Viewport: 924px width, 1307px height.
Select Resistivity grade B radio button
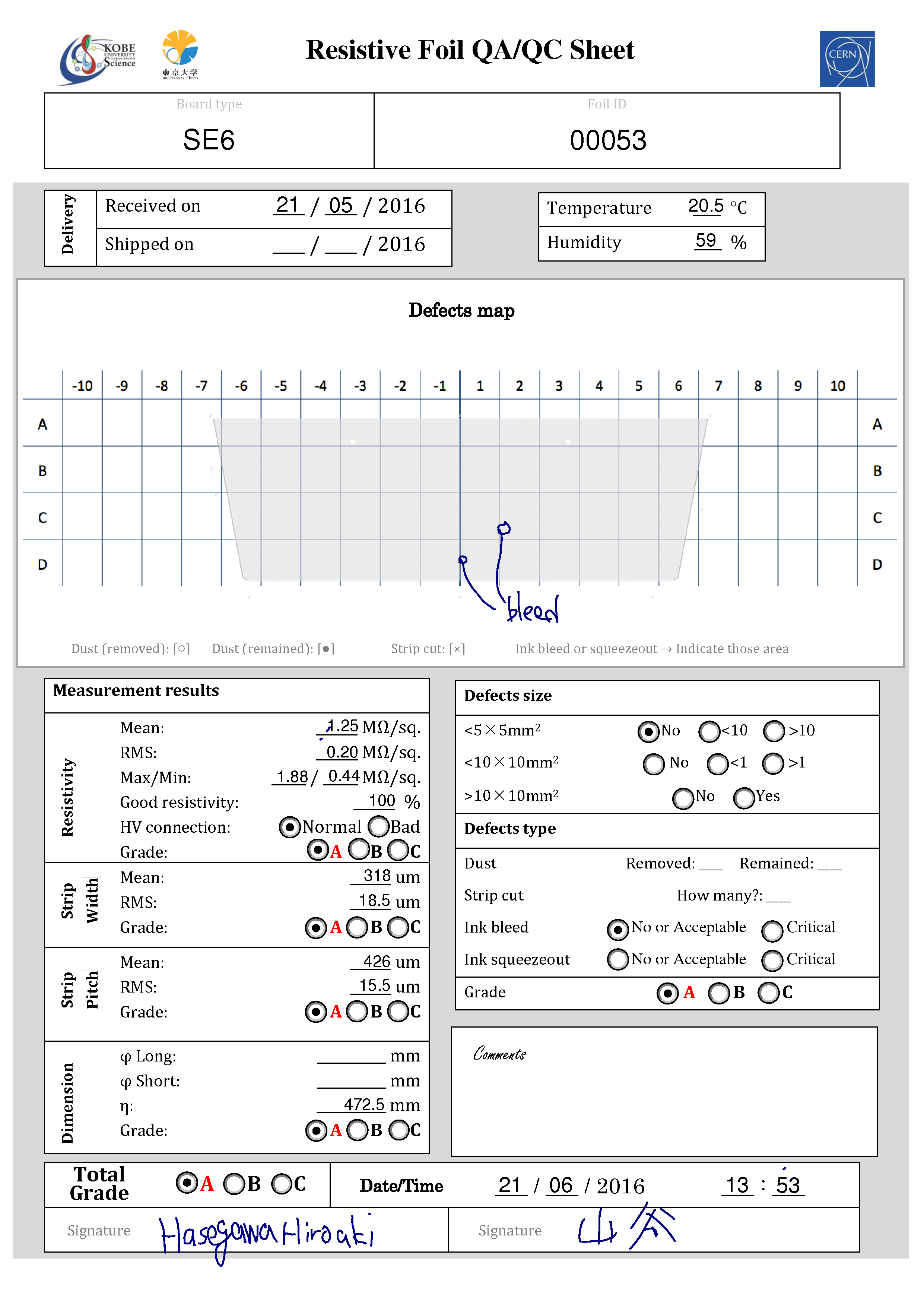pyautogui.click(x=359, y=850)
